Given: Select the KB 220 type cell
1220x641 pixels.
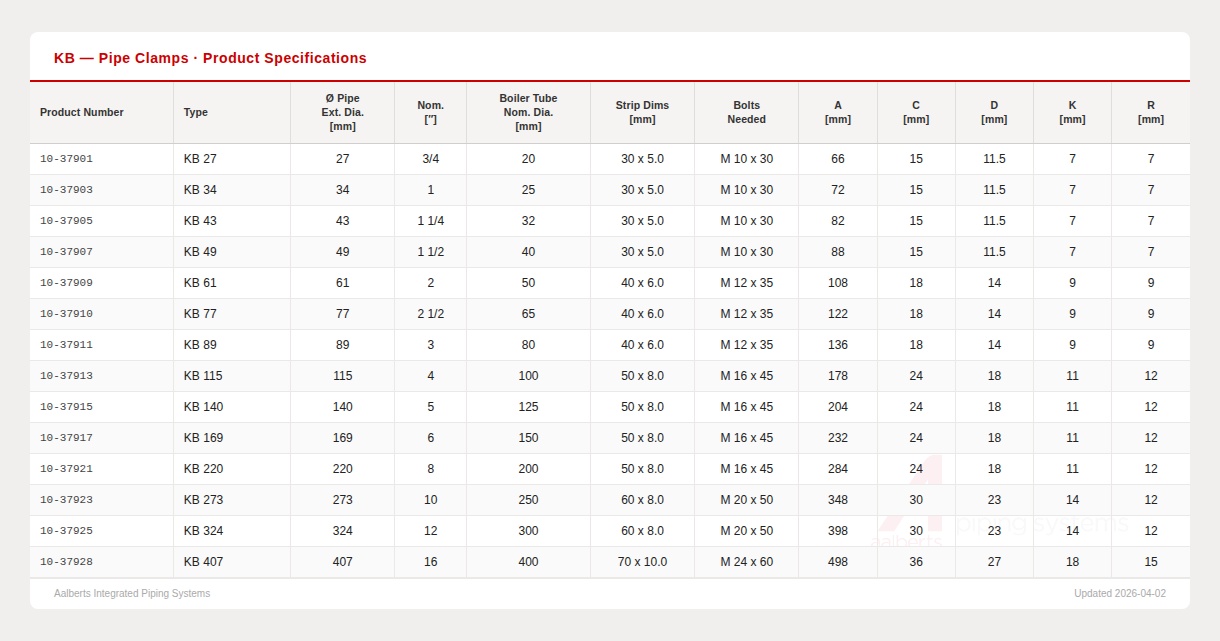Looking at the screenshot, I should 203,469.
